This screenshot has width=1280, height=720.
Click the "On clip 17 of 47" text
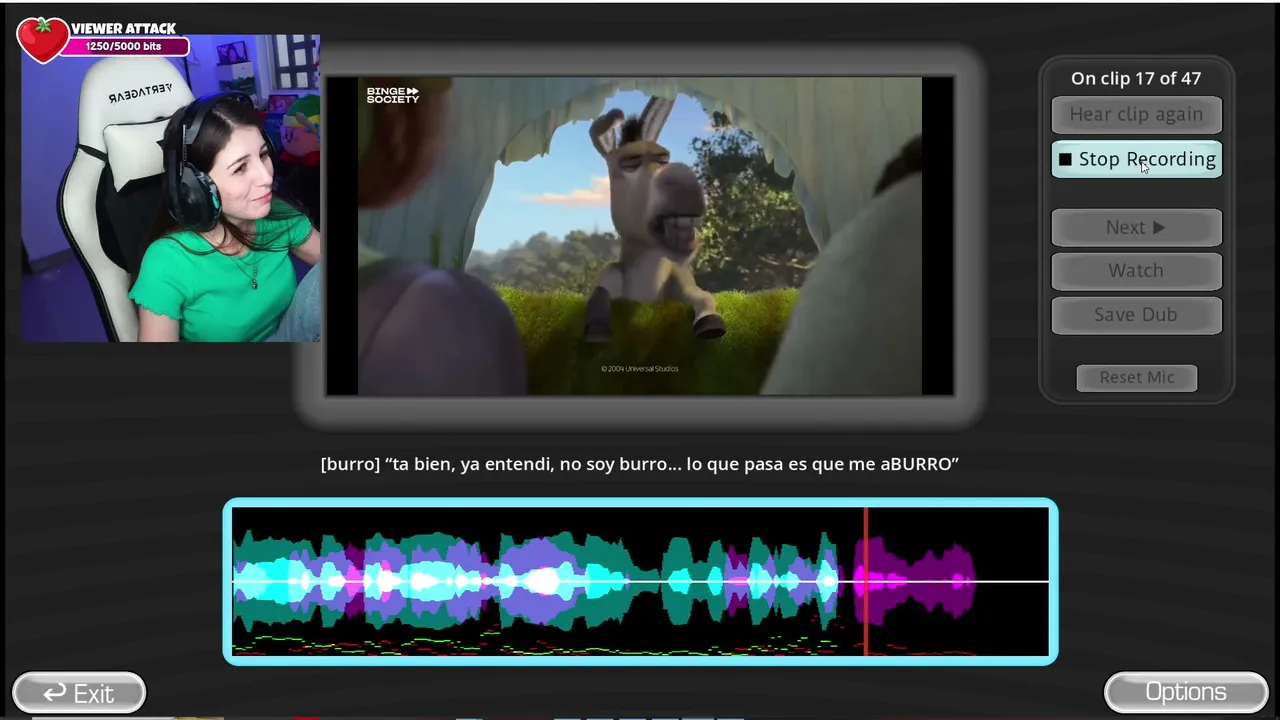pos(1136,78)
